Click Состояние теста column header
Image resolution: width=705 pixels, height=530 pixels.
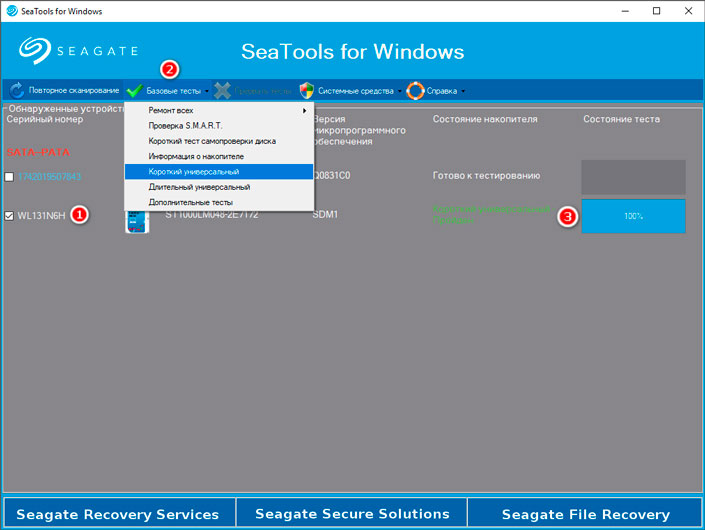tap(621, 119)
